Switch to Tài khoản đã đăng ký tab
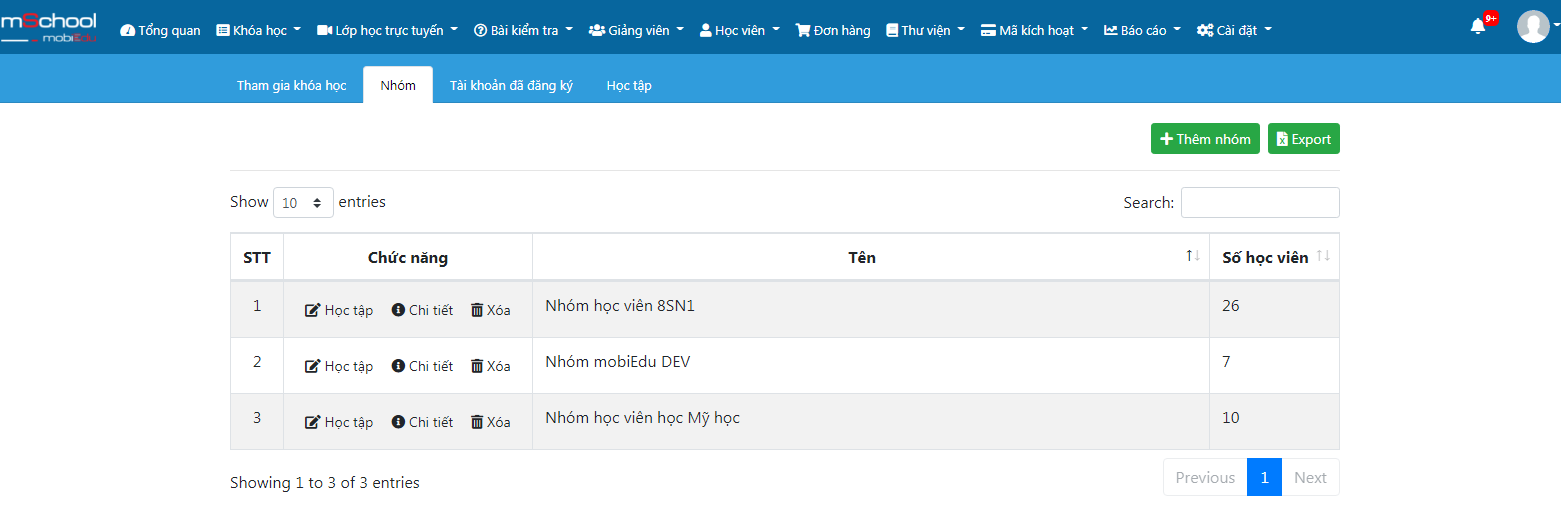This screenshot has width=1561, height=524. [x=511, y=85]
